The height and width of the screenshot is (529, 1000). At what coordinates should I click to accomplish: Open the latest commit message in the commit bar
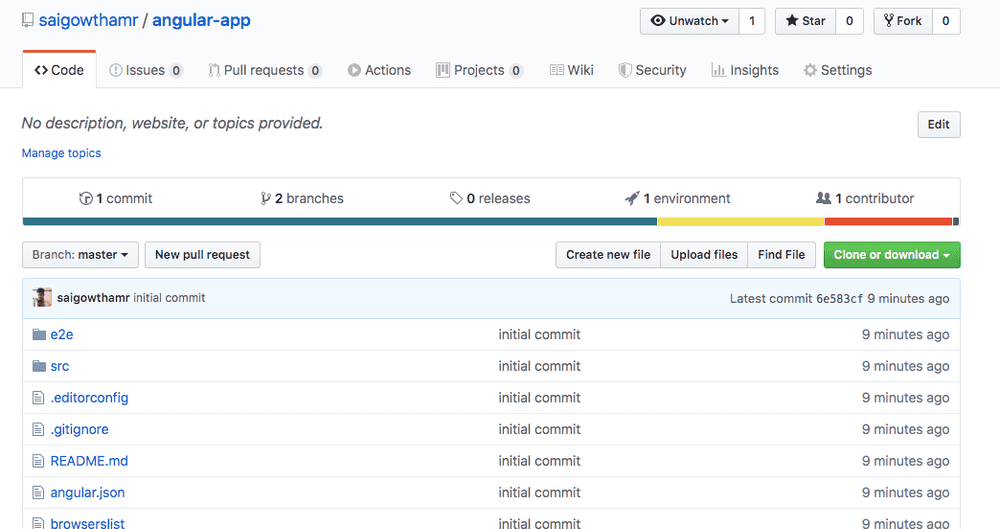(169, 298)
